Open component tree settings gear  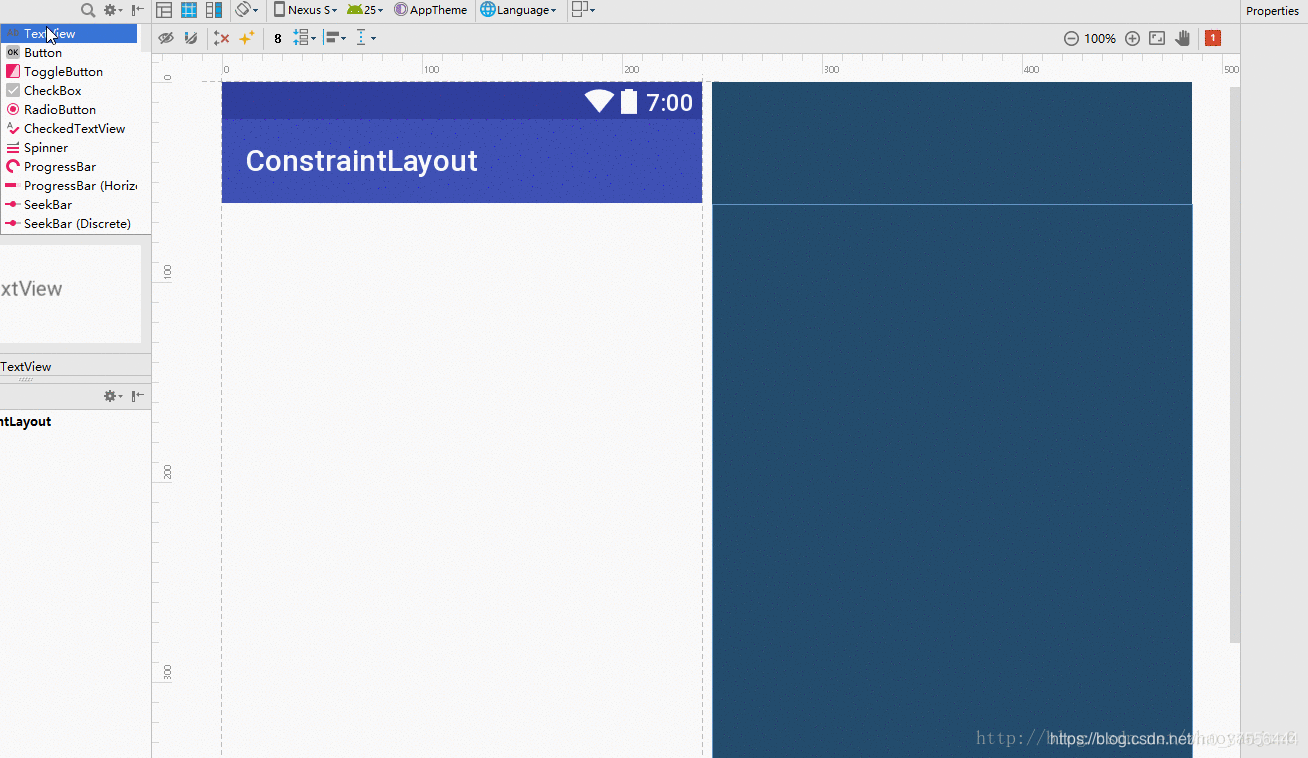click(113, 396)
